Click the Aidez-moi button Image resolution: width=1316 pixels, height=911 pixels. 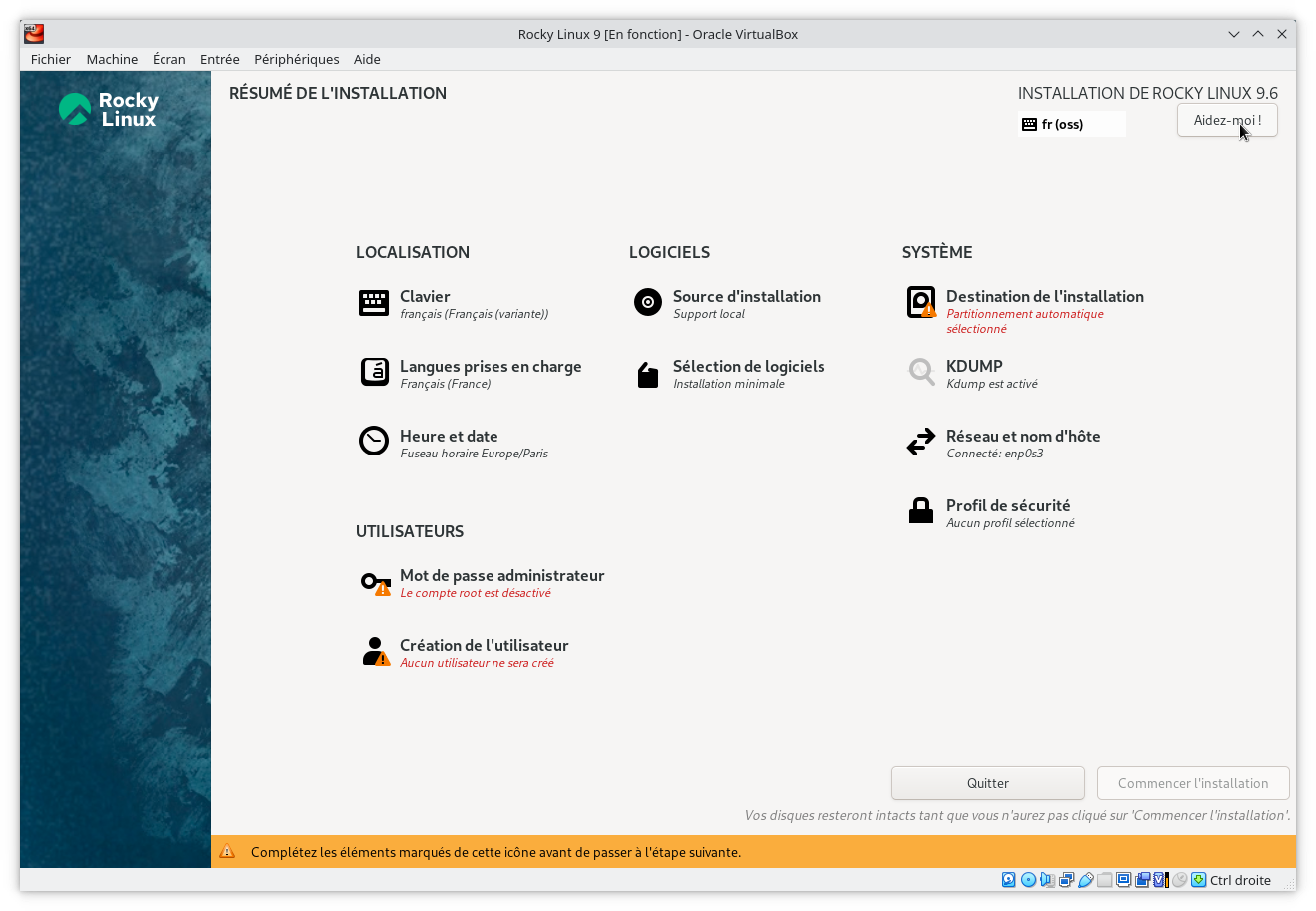[1227, 119]
